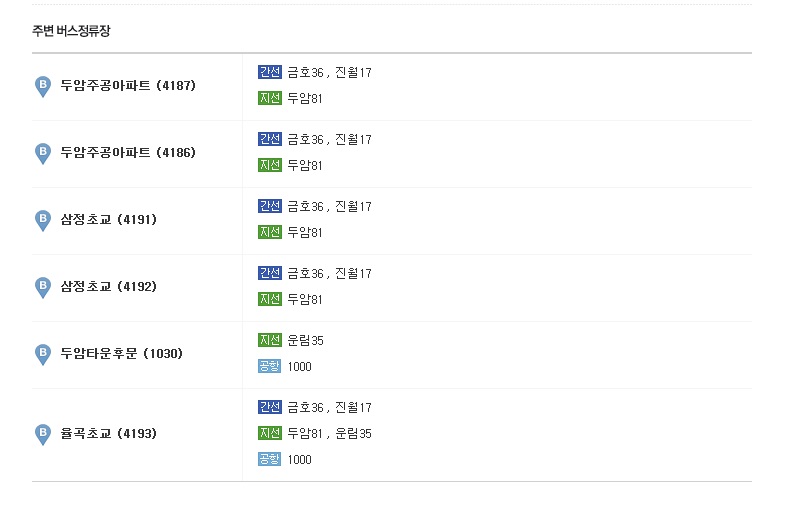Viewport: 785px width, 511px height.
Task: Open stop name 율곡초교 (4193)
Action: click(x=109, y=433)
